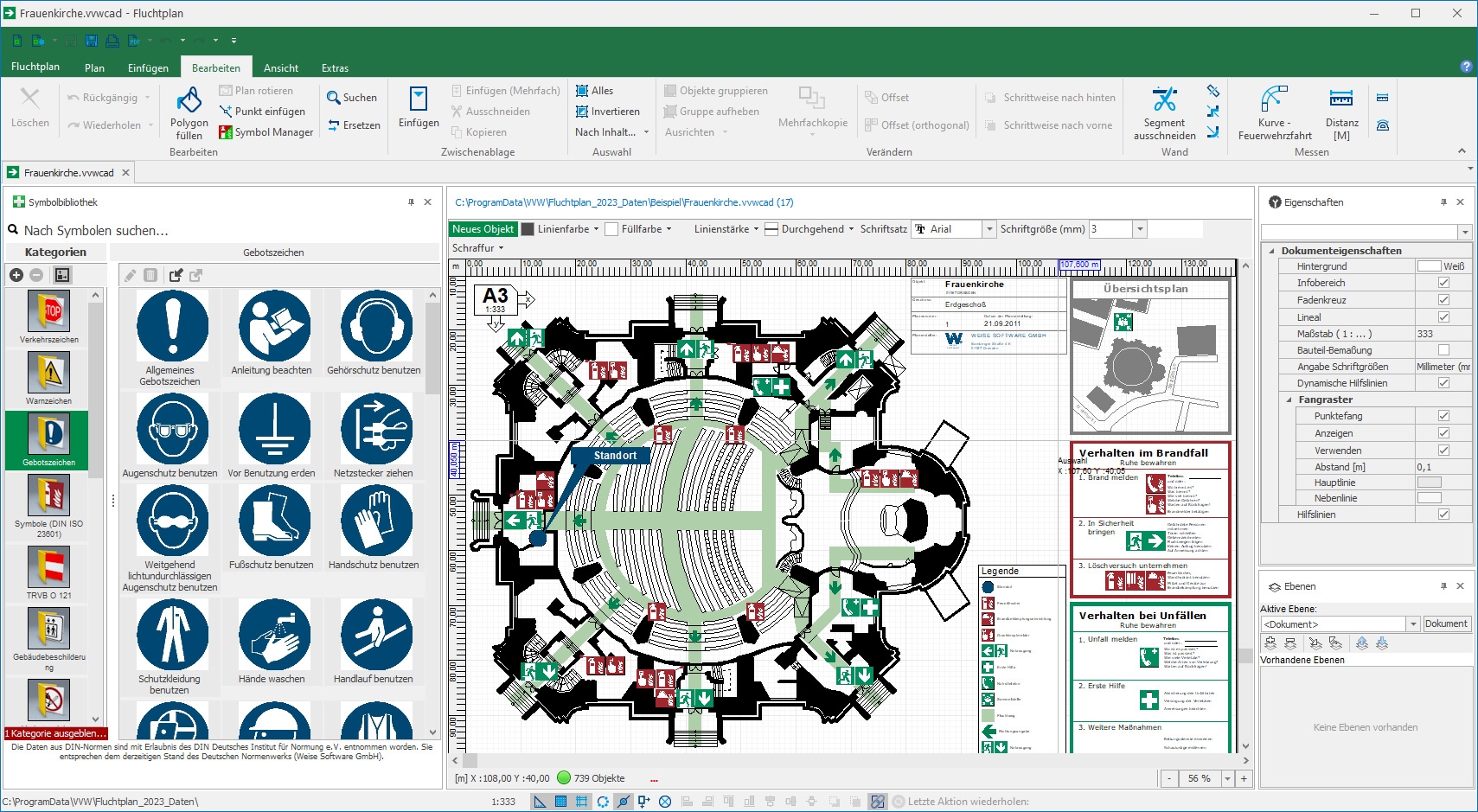Viewport: 1478px width, 812px height.
Task: Pick the Vor Benutzung erden symbol
Action: 272,437
